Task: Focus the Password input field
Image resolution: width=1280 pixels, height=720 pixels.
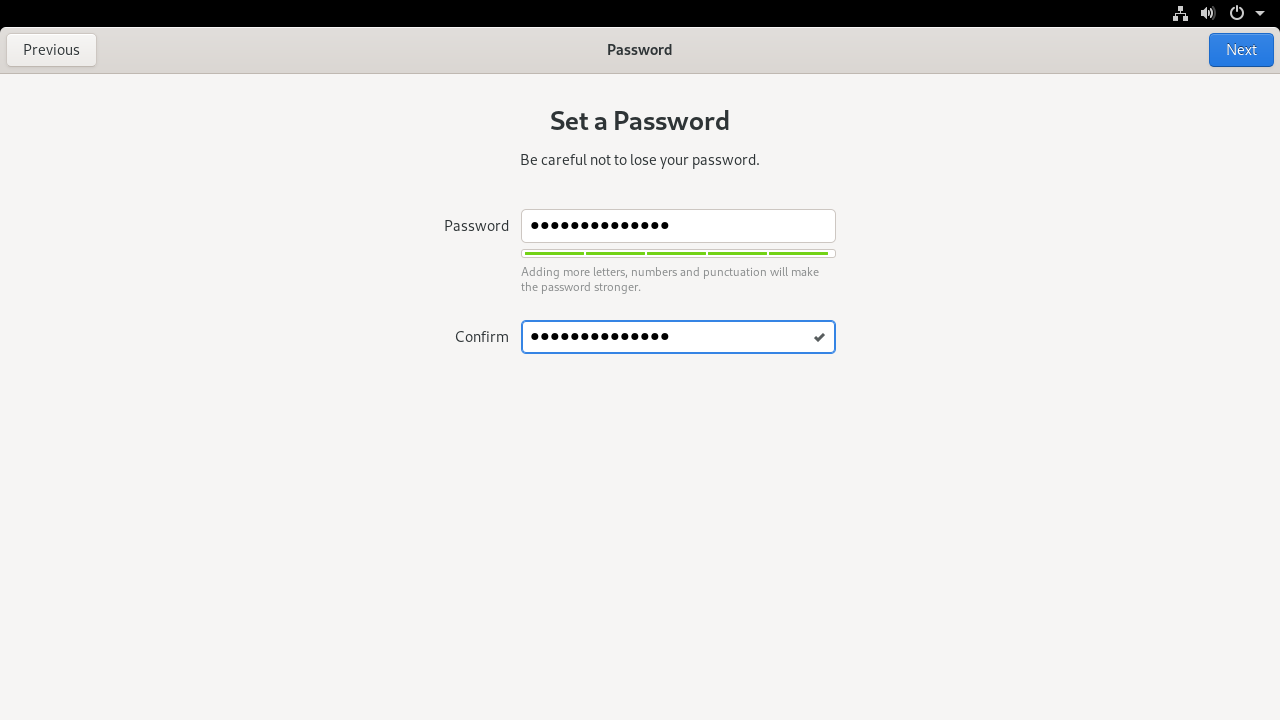Action: tap(678, 226)
